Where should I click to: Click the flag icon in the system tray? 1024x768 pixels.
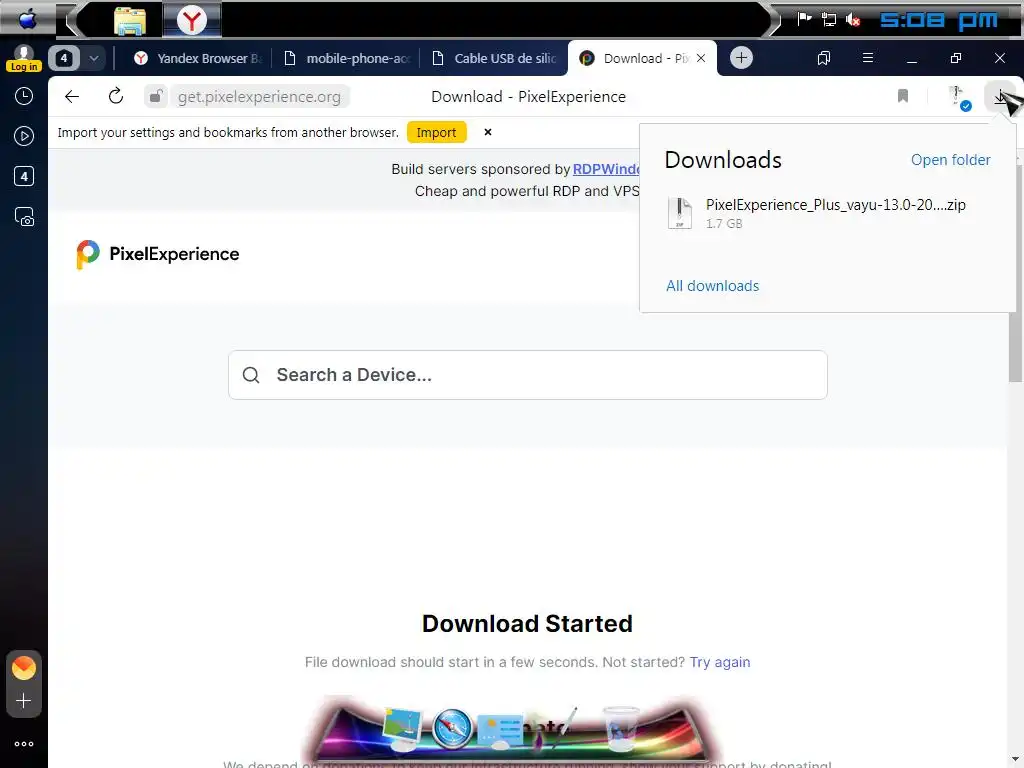[804, 19]
